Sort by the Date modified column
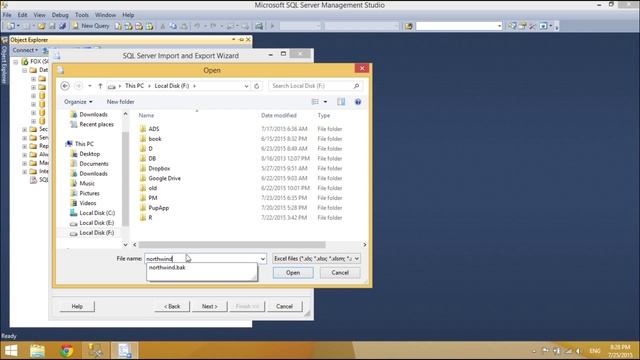Image resolution: width=640 pixels, height=360 pixels. pyautogui.click(x=279, y=116)
